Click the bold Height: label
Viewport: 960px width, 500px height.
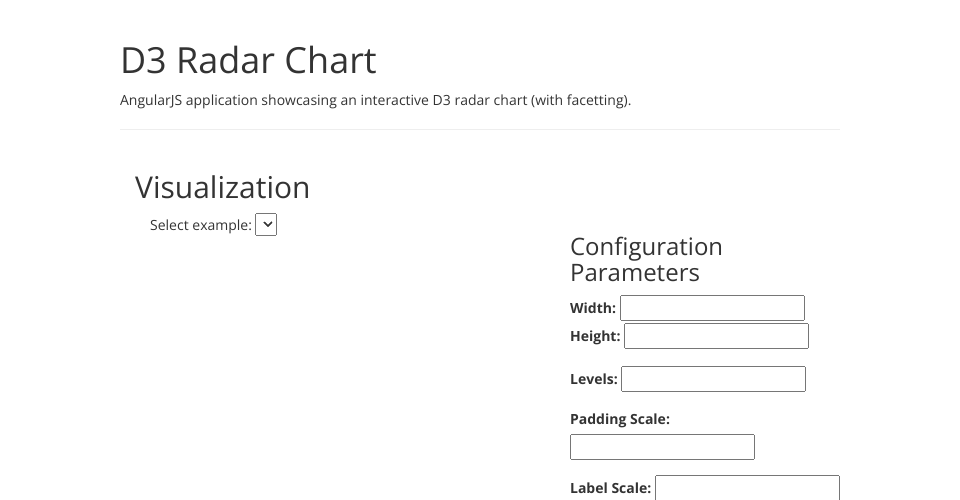click(595, 336)
